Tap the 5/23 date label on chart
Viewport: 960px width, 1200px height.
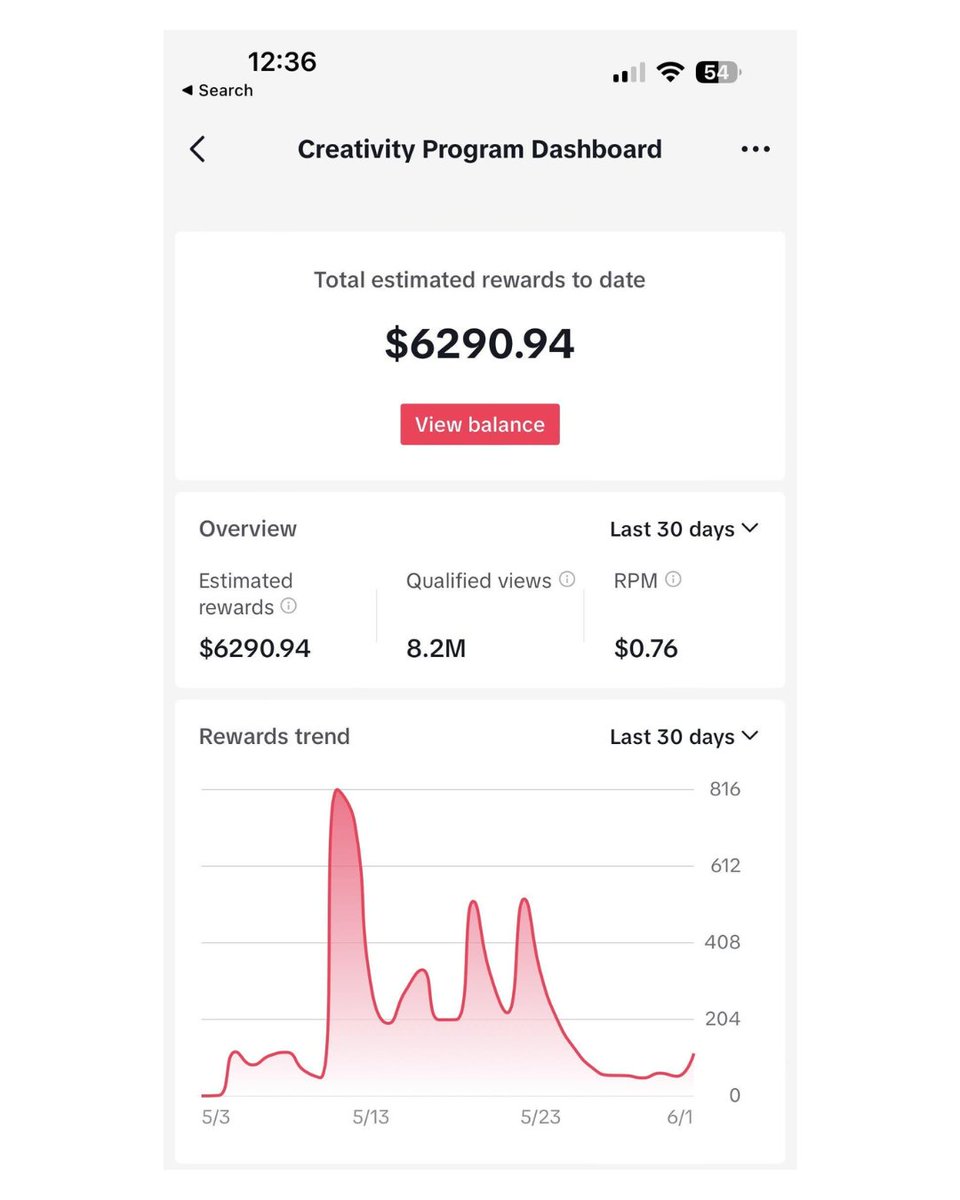[541, 1117]
